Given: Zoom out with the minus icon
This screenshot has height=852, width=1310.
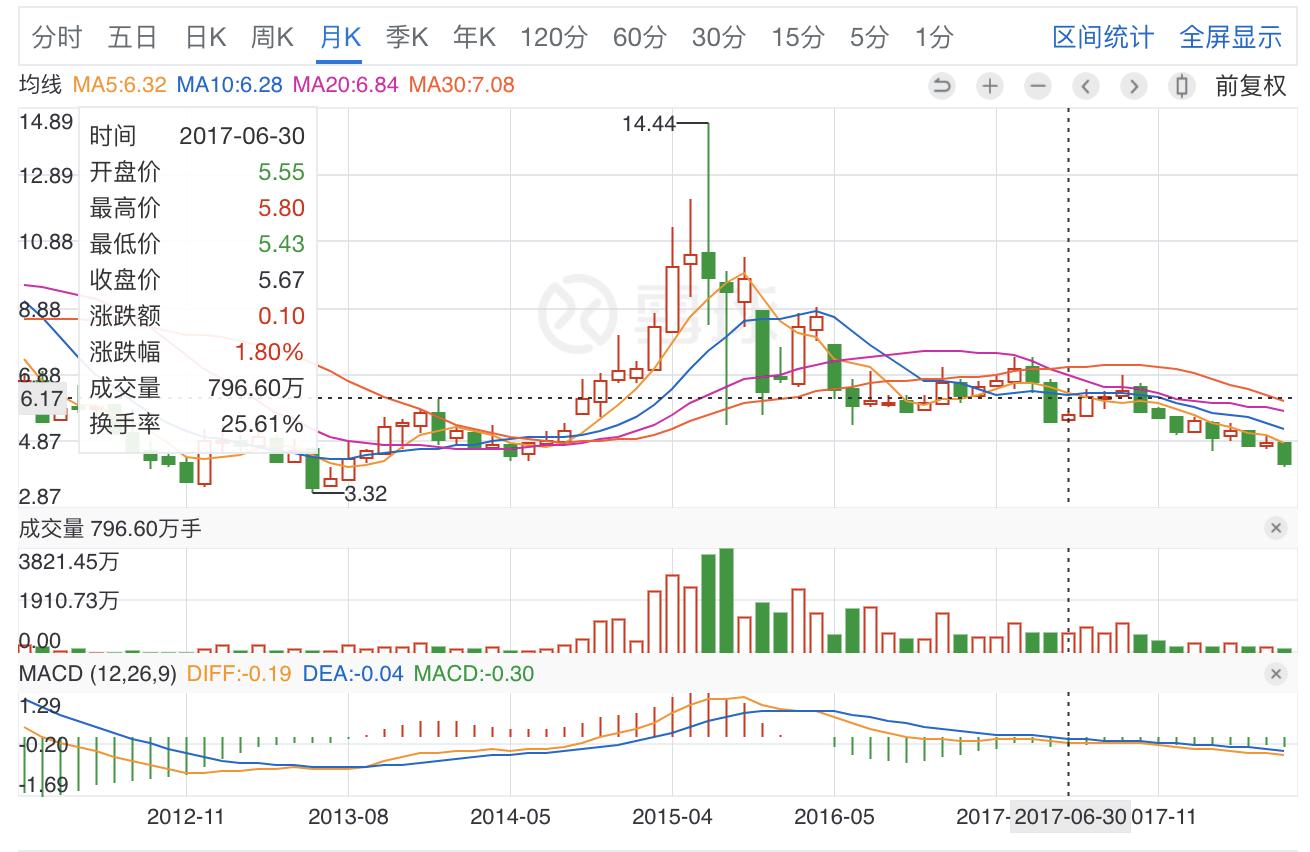Looking at the screenshot, I should (x=1038, y=86).
